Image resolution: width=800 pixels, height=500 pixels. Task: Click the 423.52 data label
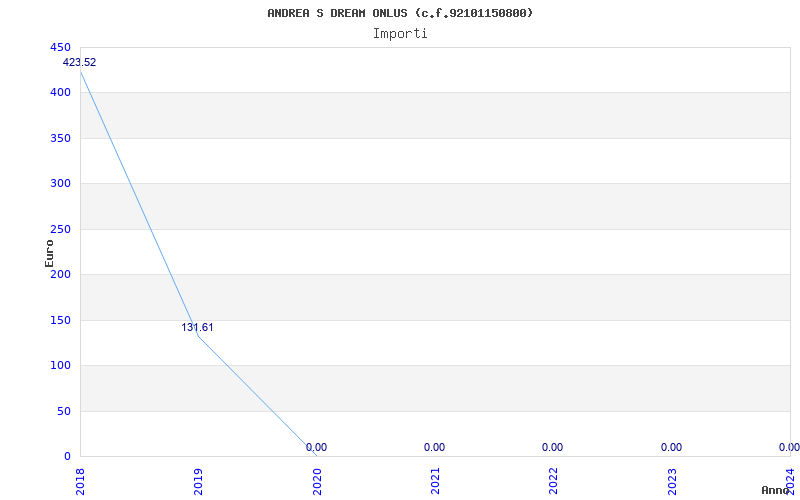click(79, 63)
